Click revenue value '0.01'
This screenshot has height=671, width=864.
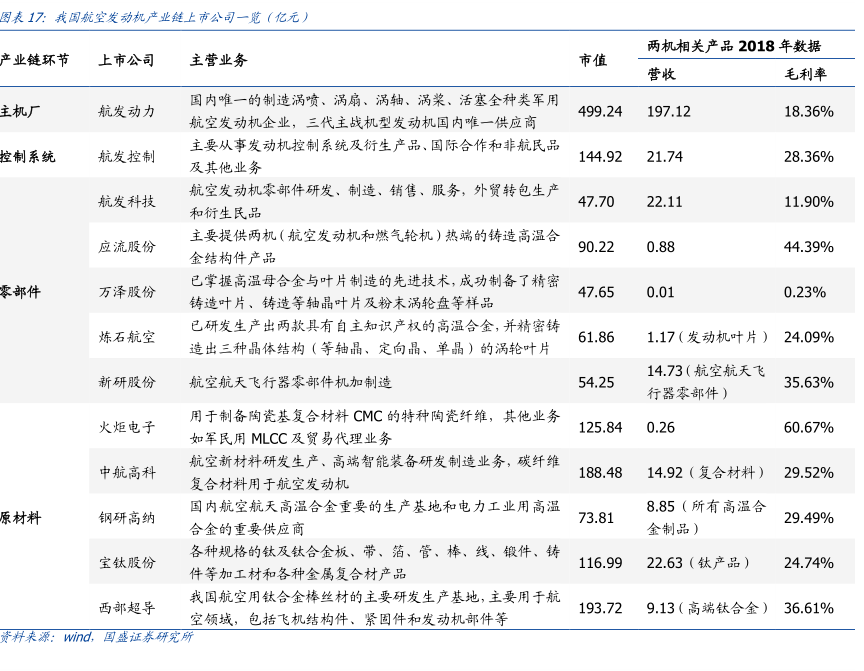[x=661, y=293]
